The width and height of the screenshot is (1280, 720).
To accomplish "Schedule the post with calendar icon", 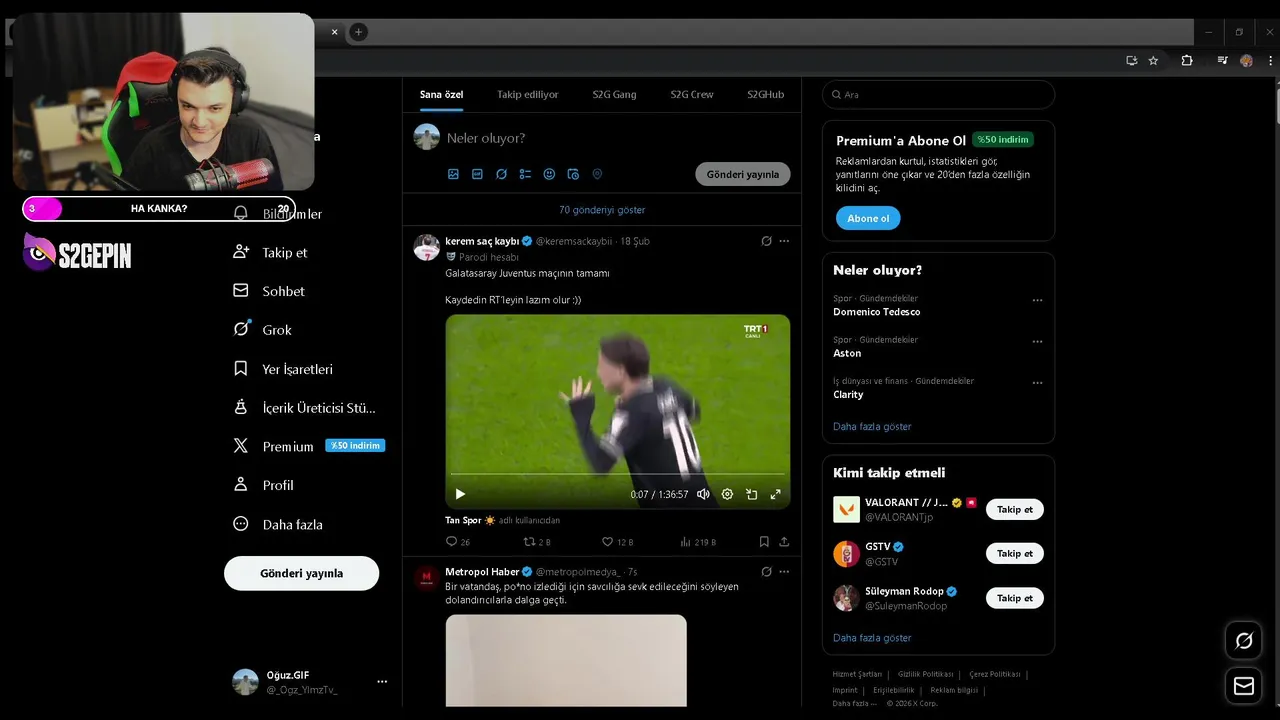I will pos(573,174).
